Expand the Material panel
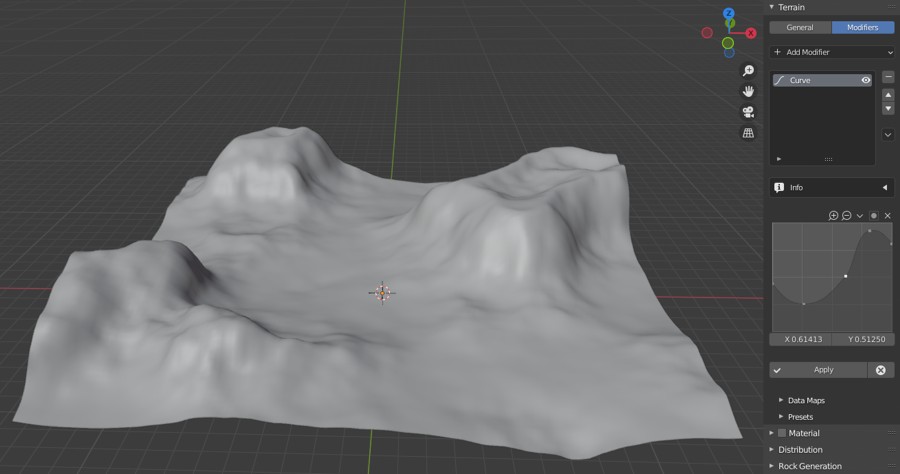Viewport: 900px width, 474px height. (771, 433)
